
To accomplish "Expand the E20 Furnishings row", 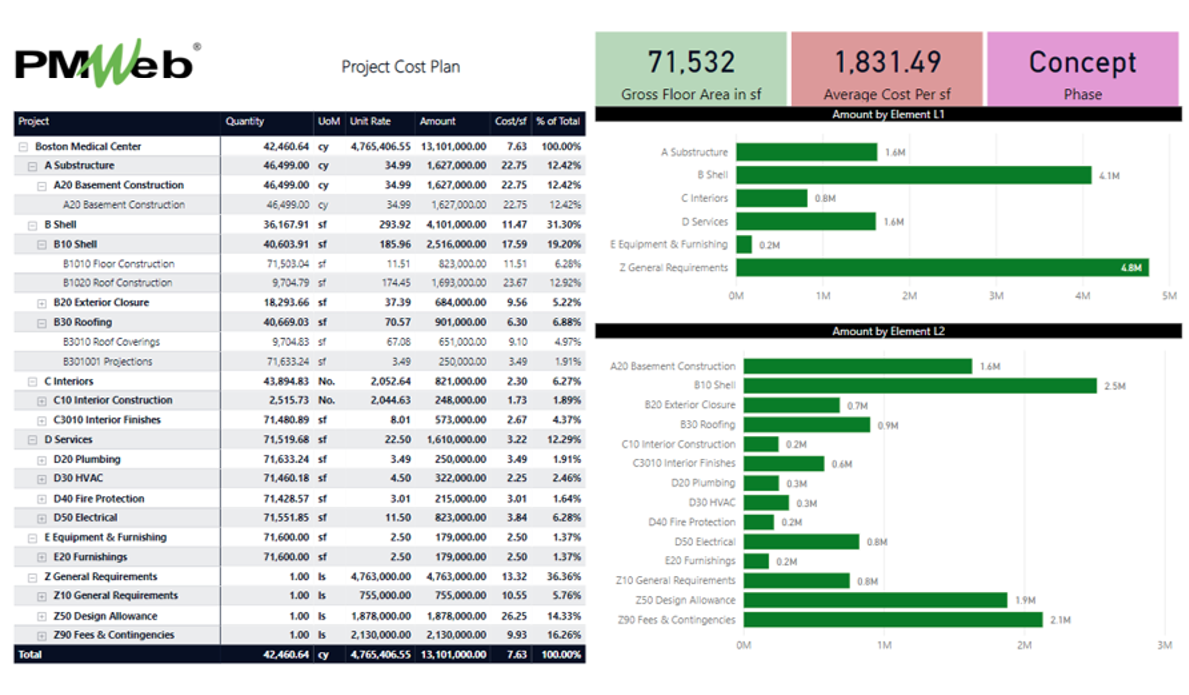I will point(42,557).
